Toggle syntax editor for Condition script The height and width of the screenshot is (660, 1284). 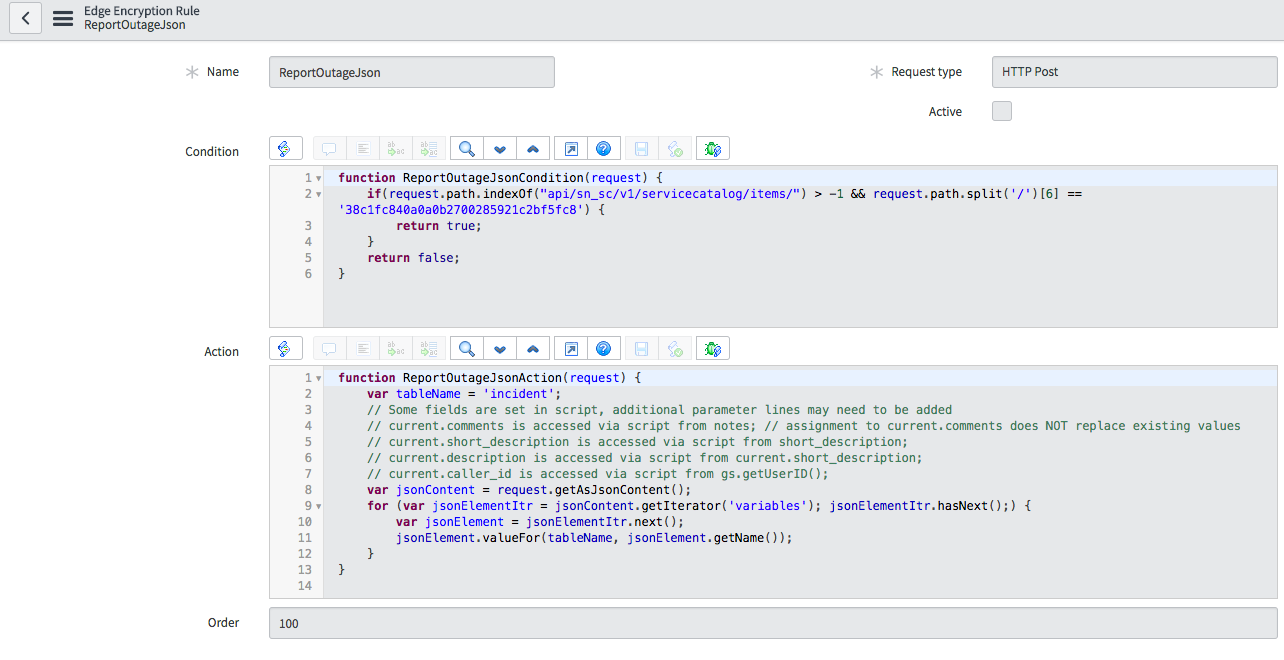coord(285,149)
